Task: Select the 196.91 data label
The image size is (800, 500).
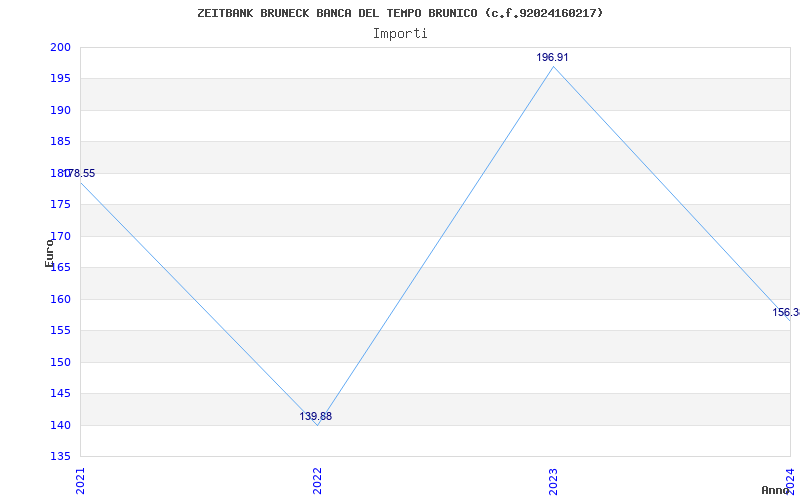Action: click(552, 58)
